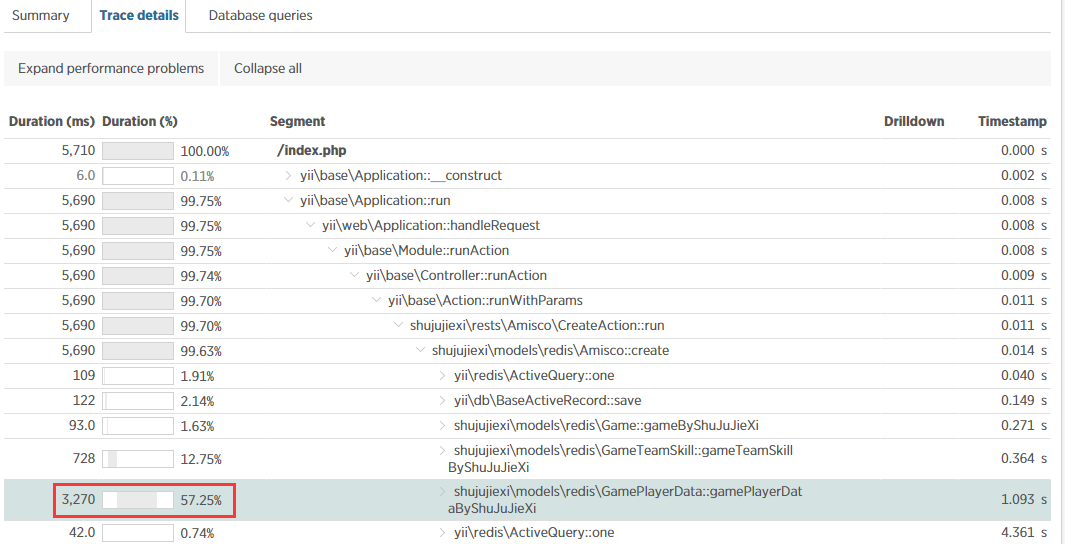Expand the GameTeamSkill segment arrow
1065x544 pixels.
[x=443, y=451]
